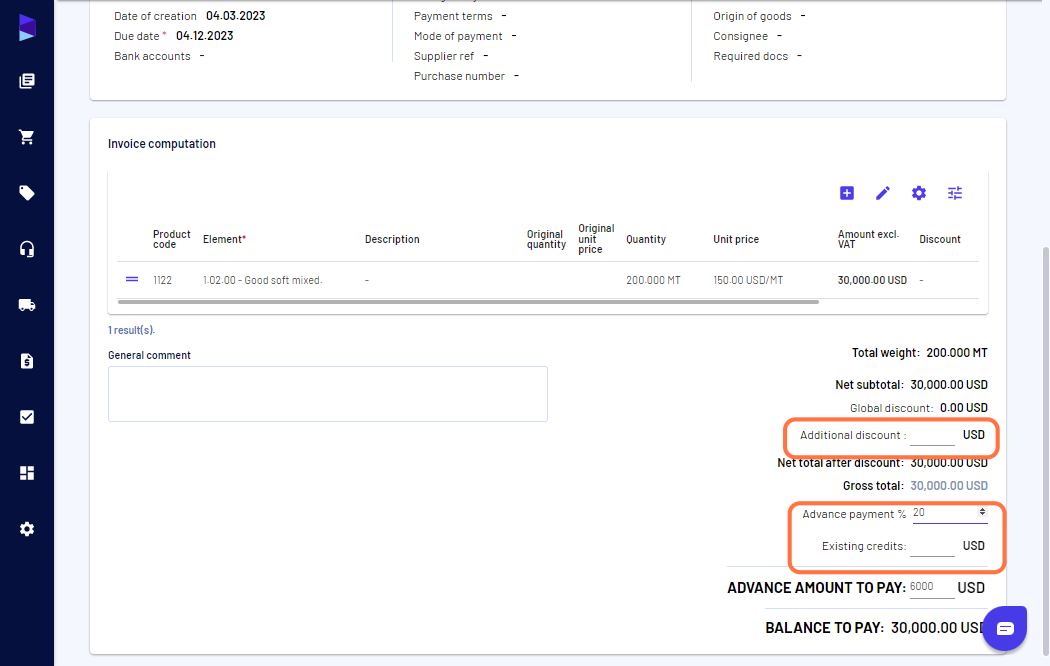Viewport: 1050px width, 666px height.
Task: Open the price tag sidebar section
Action: tap(27, 193)
